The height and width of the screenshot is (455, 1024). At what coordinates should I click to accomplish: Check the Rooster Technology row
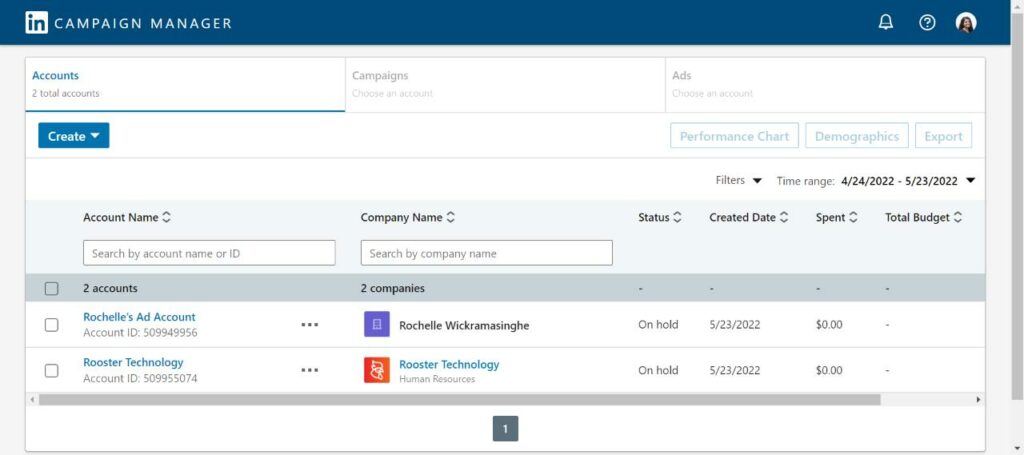(52, 370)
